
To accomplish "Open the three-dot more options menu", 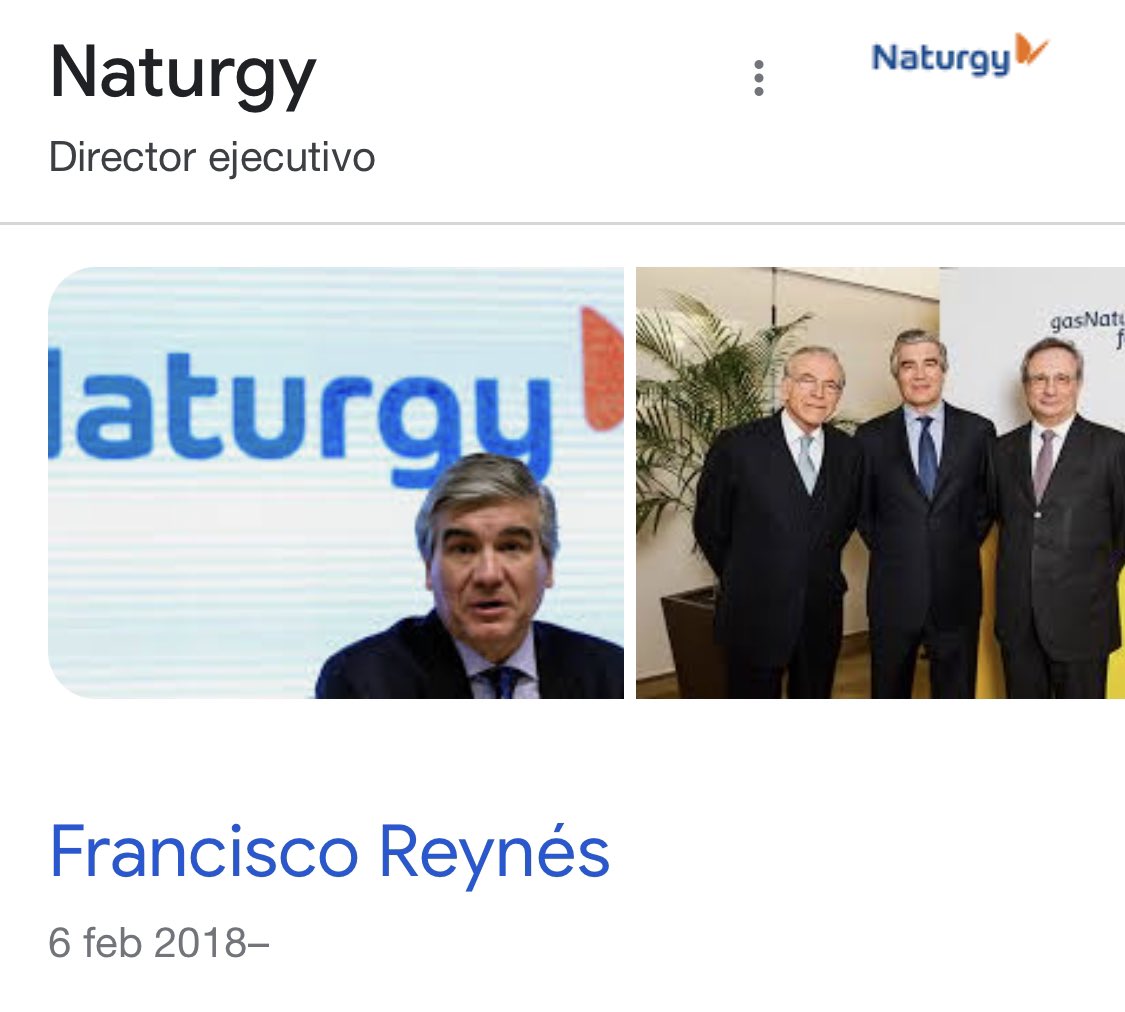I will pyautogui.click(x=758, y=77).
